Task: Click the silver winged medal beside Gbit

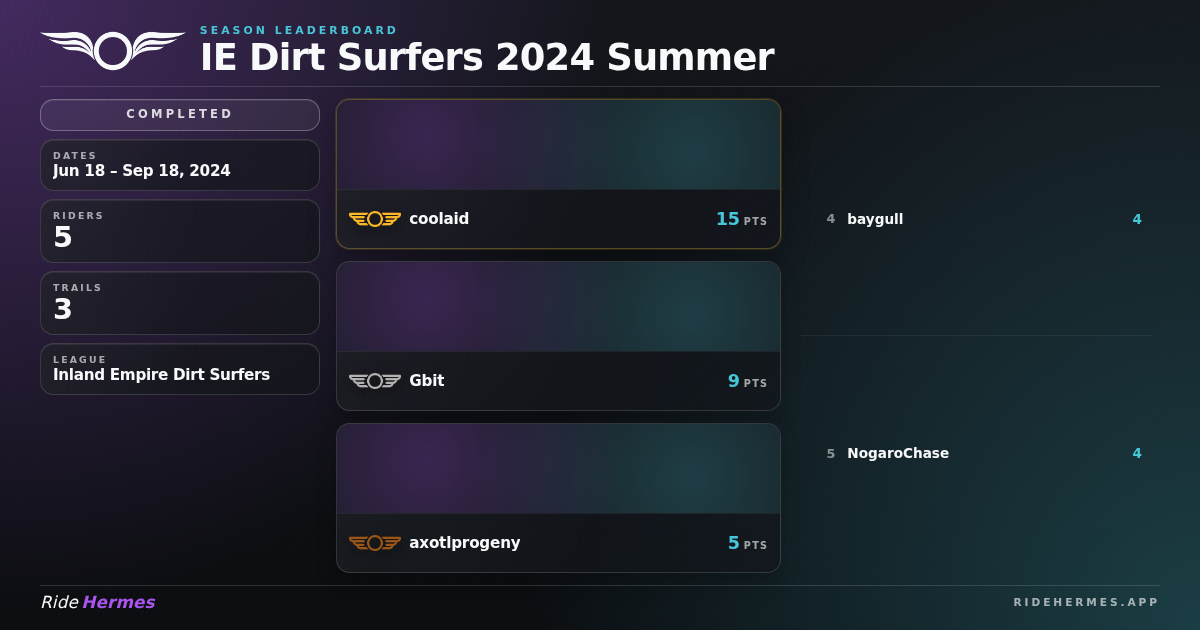Action: click(x=375, y=381)
